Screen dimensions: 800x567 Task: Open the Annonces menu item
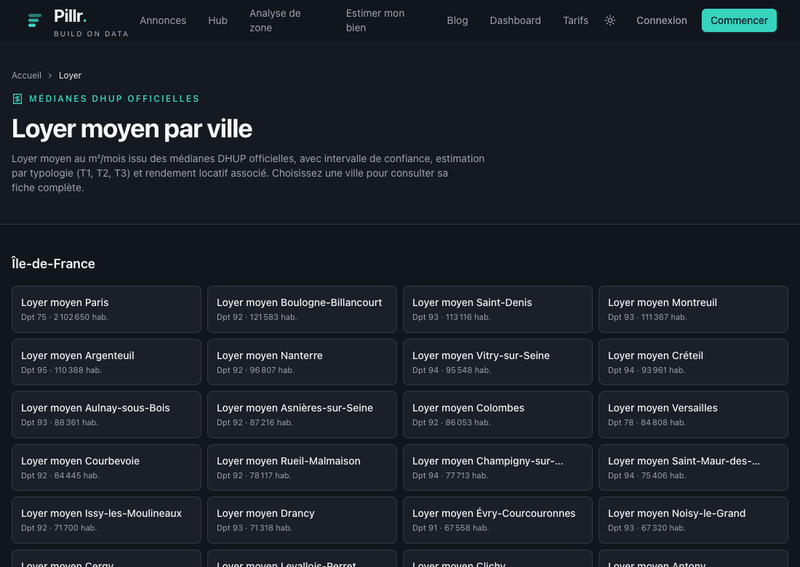[163, 20]
